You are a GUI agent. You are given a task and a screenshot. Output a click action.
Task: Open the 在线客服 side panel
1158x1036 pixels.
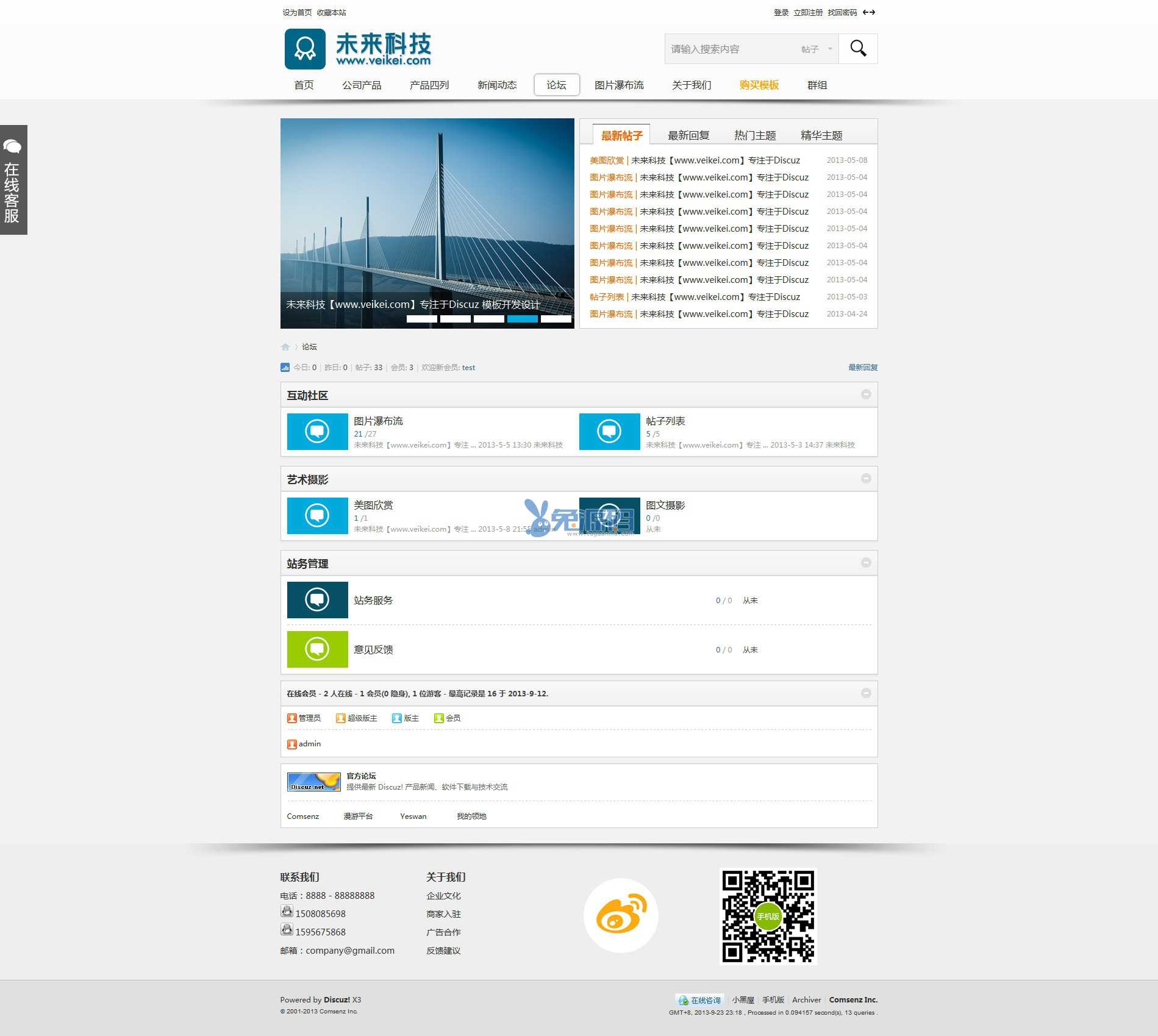tap(13, 180)
